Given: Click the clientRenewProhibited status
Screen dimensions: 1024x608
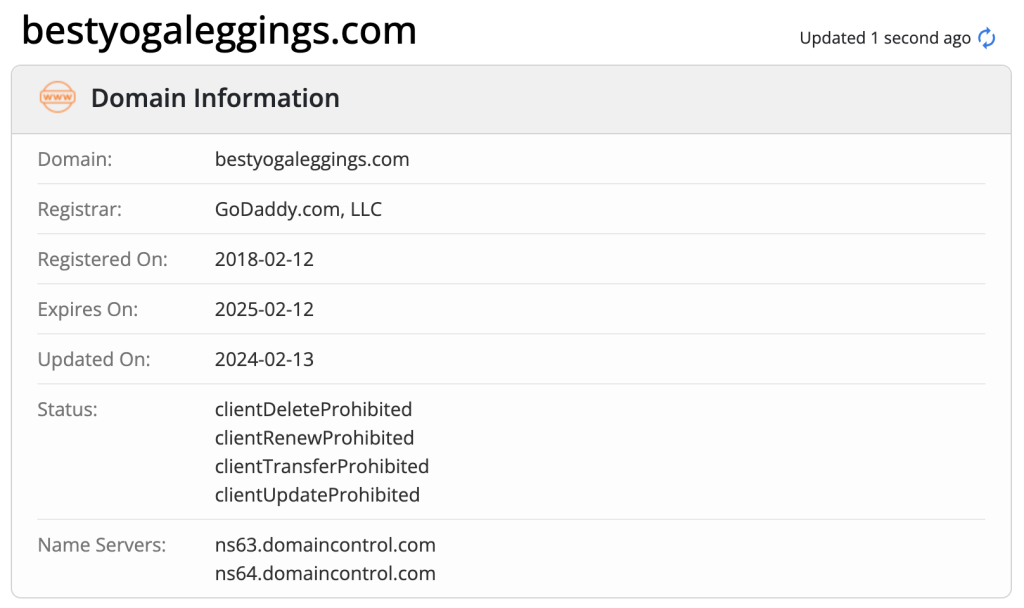Looking at the screenshot, I should 314,438.
